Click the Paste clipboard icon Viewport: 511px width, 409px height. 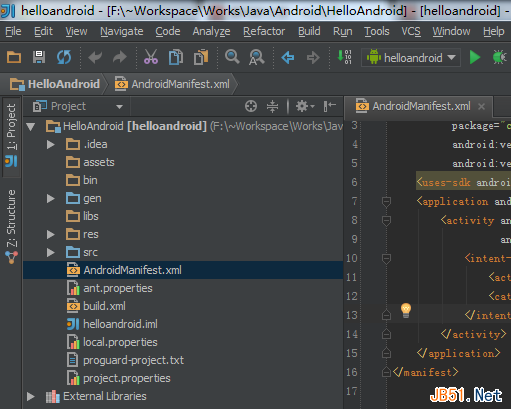point(201,57)
